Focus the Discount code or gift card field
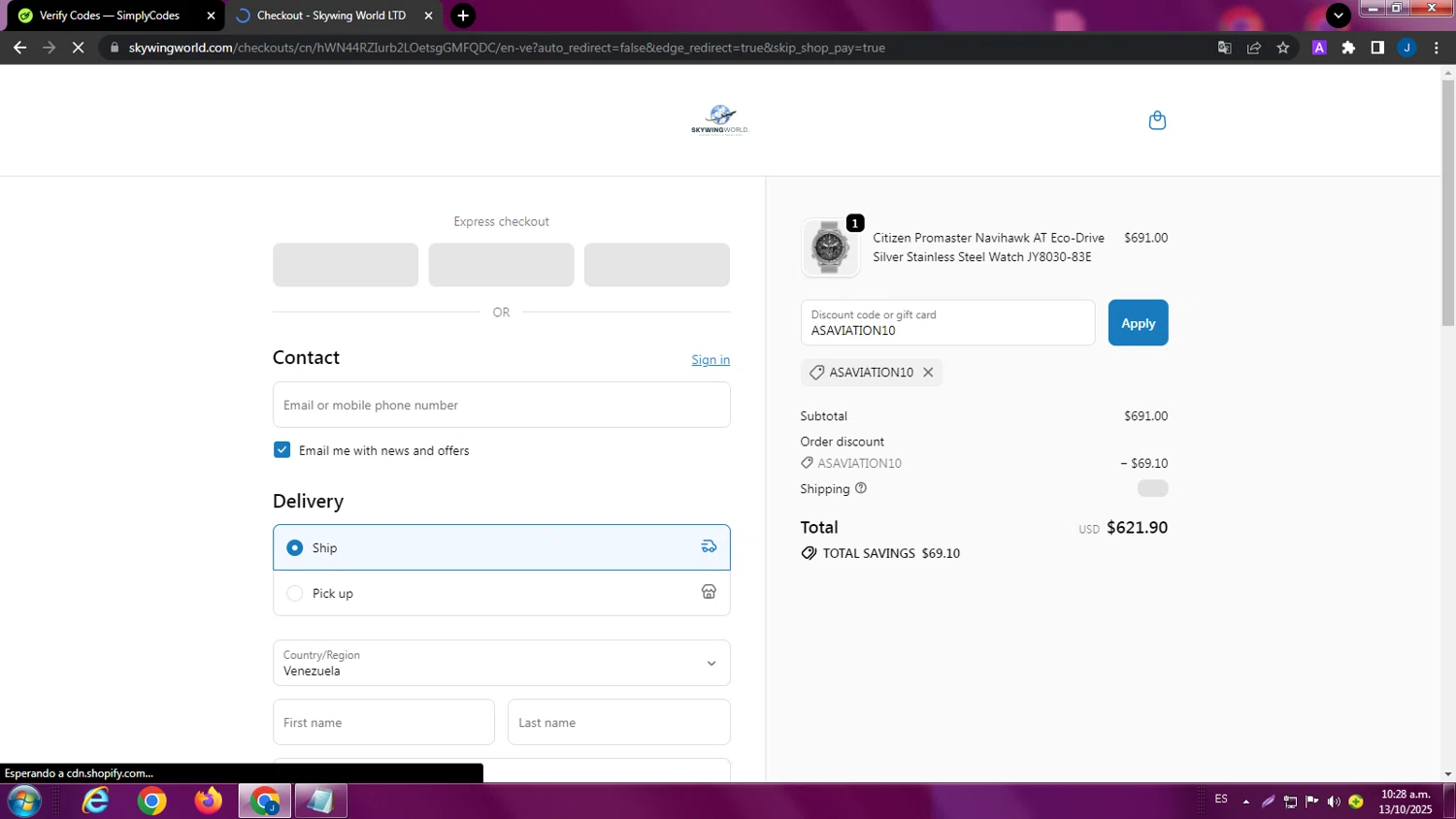 pos(947,323)
